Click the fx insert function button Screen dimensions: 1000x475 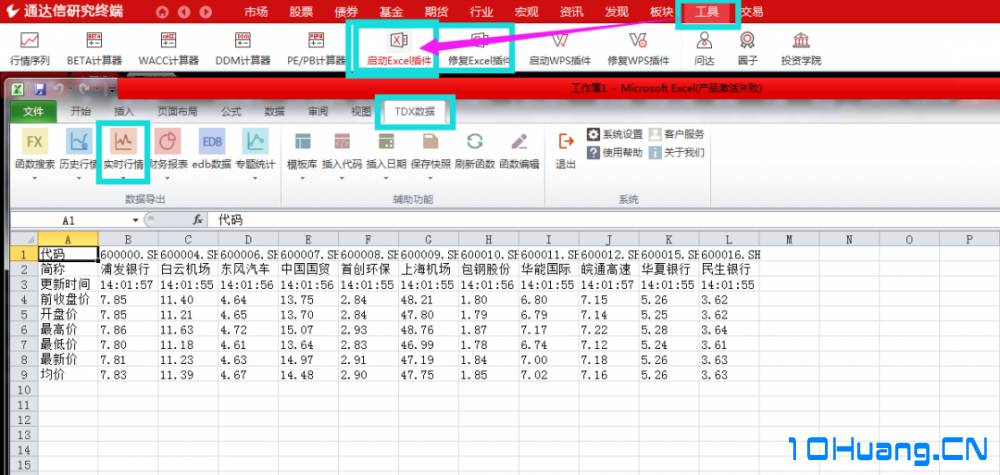(x=198, y=220)
